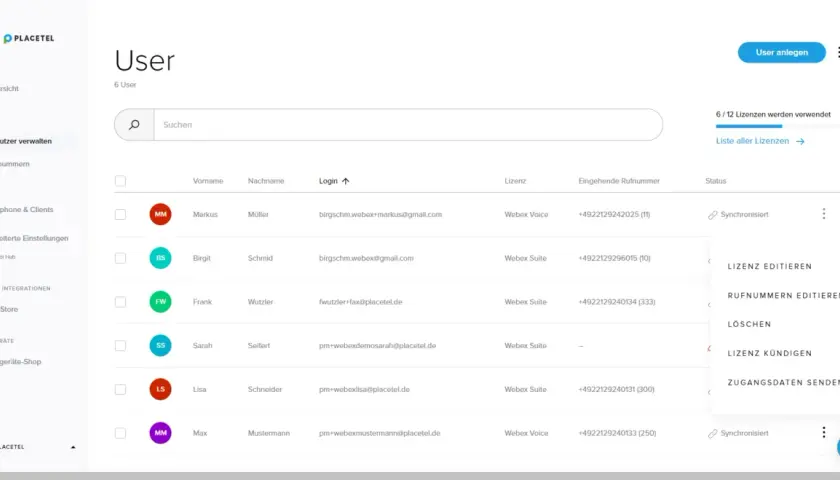
Task: Sort by Eingehende Rufnummer column header
Action: tap(619, 181)
